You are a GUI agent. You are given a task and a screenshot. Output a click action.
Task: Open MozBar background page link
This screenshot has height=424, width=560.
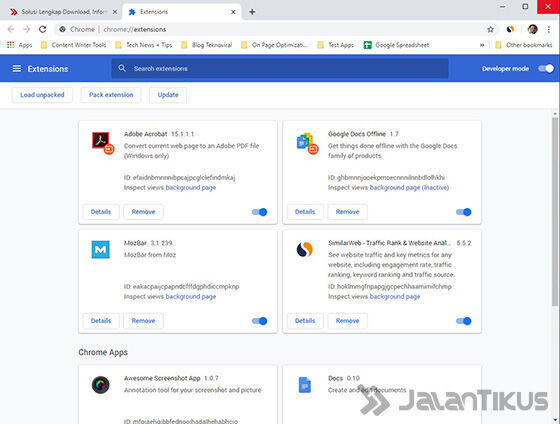[191, 296]
